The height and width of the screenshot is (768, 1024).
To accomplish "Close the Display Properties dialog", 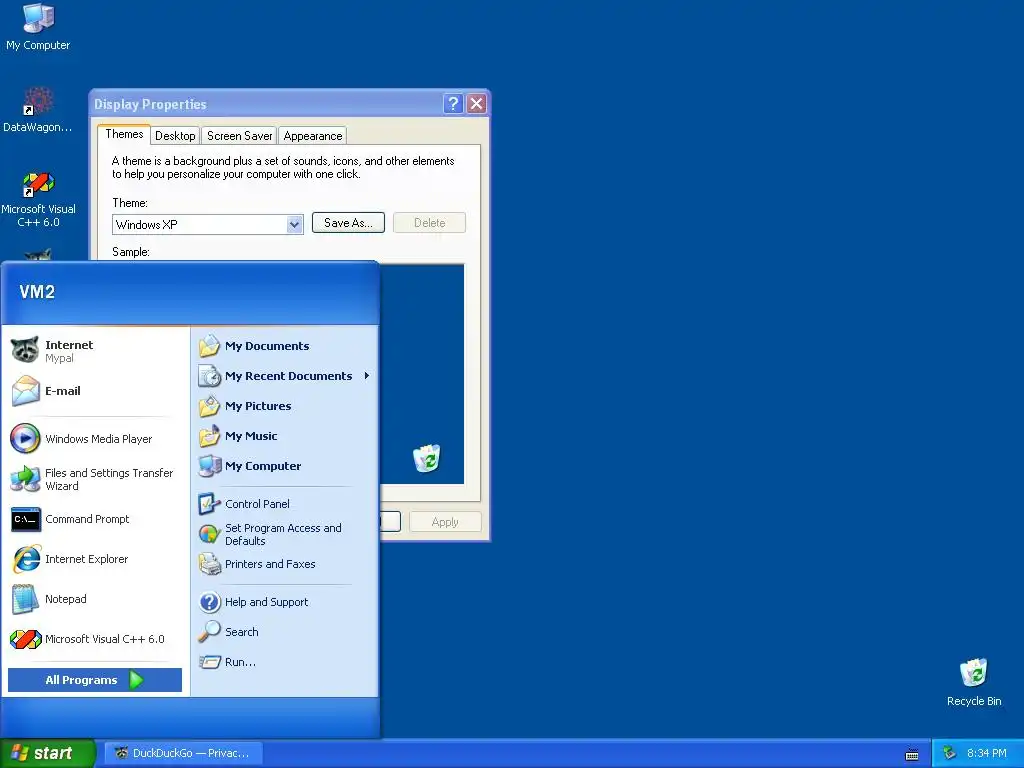I will point(477,104).
